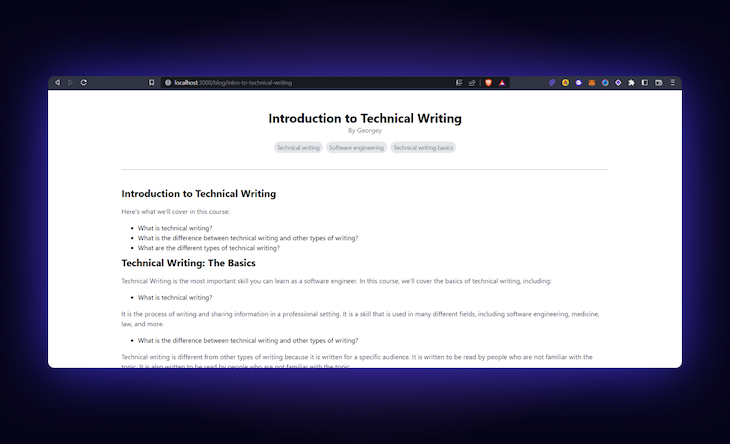Image resolution: width=730 pixels, height=444 pixels.
Task: Click 'Here's what we'll cover in this course:'
Action: [176, 211]
